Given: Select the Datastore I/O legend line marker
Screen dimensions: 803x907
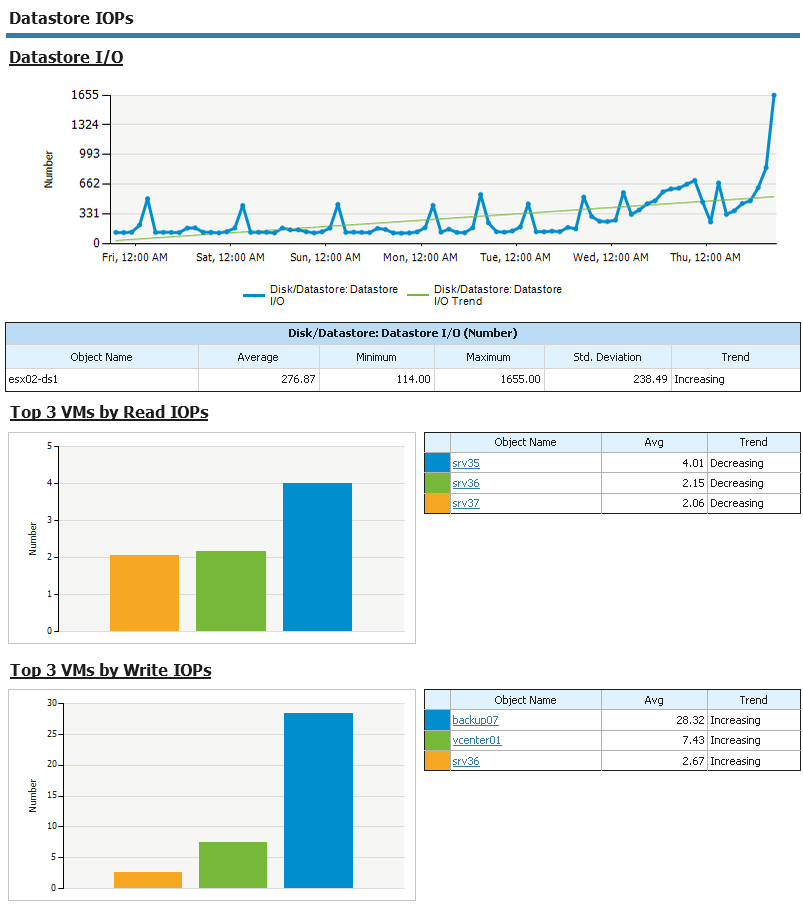Looking at the screenshot, I should point(253,296).
